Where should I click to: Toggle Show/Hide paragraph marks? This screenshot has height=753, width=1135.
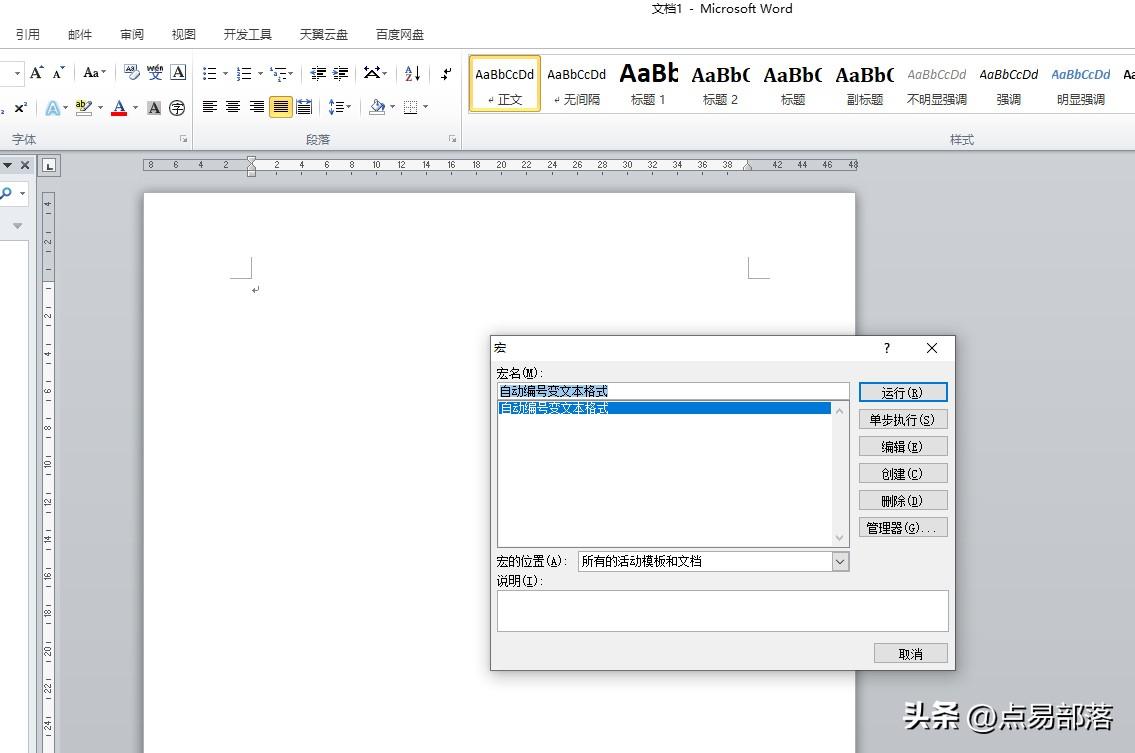coord(446,73)
